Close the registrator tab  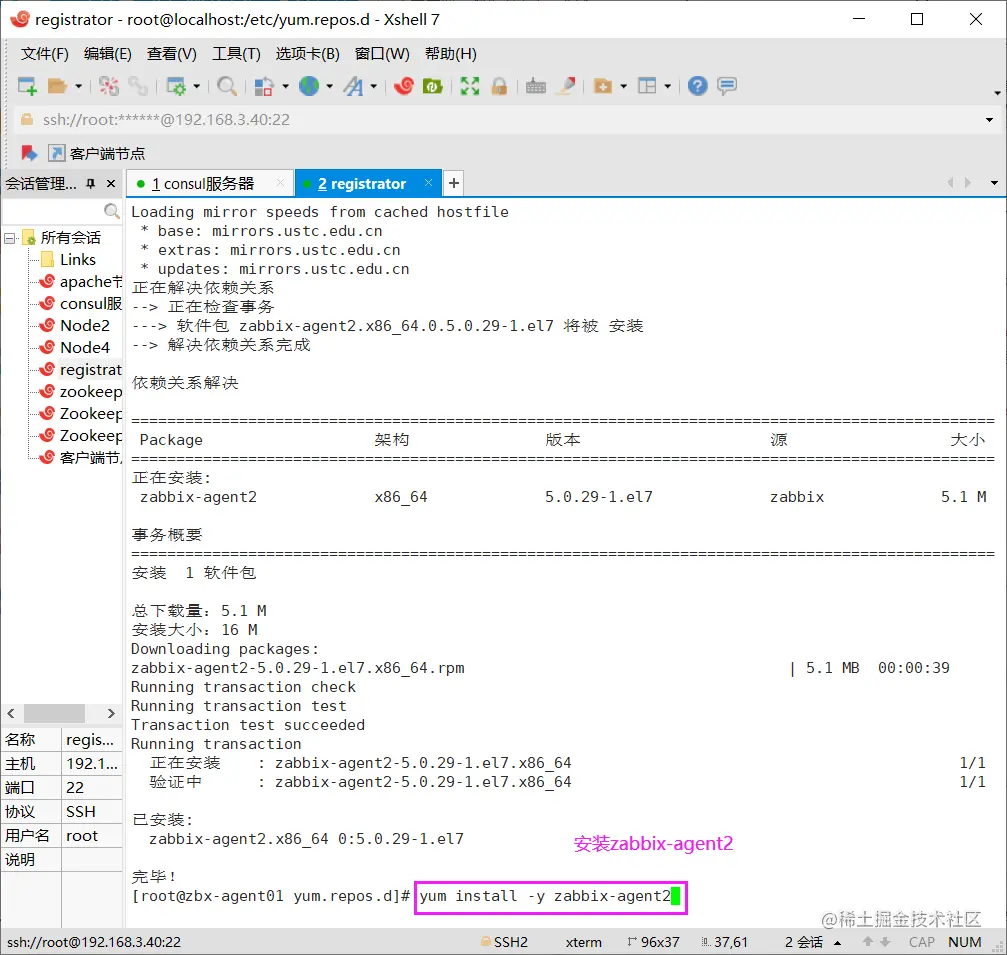tap(428, 183)
